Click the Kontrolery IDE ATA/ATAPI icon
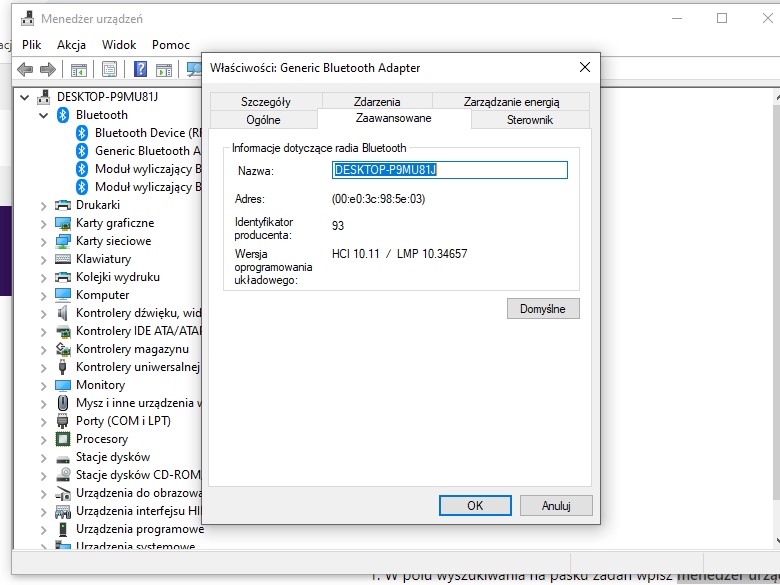Screen dimensions: 780x585 point(63,331)
